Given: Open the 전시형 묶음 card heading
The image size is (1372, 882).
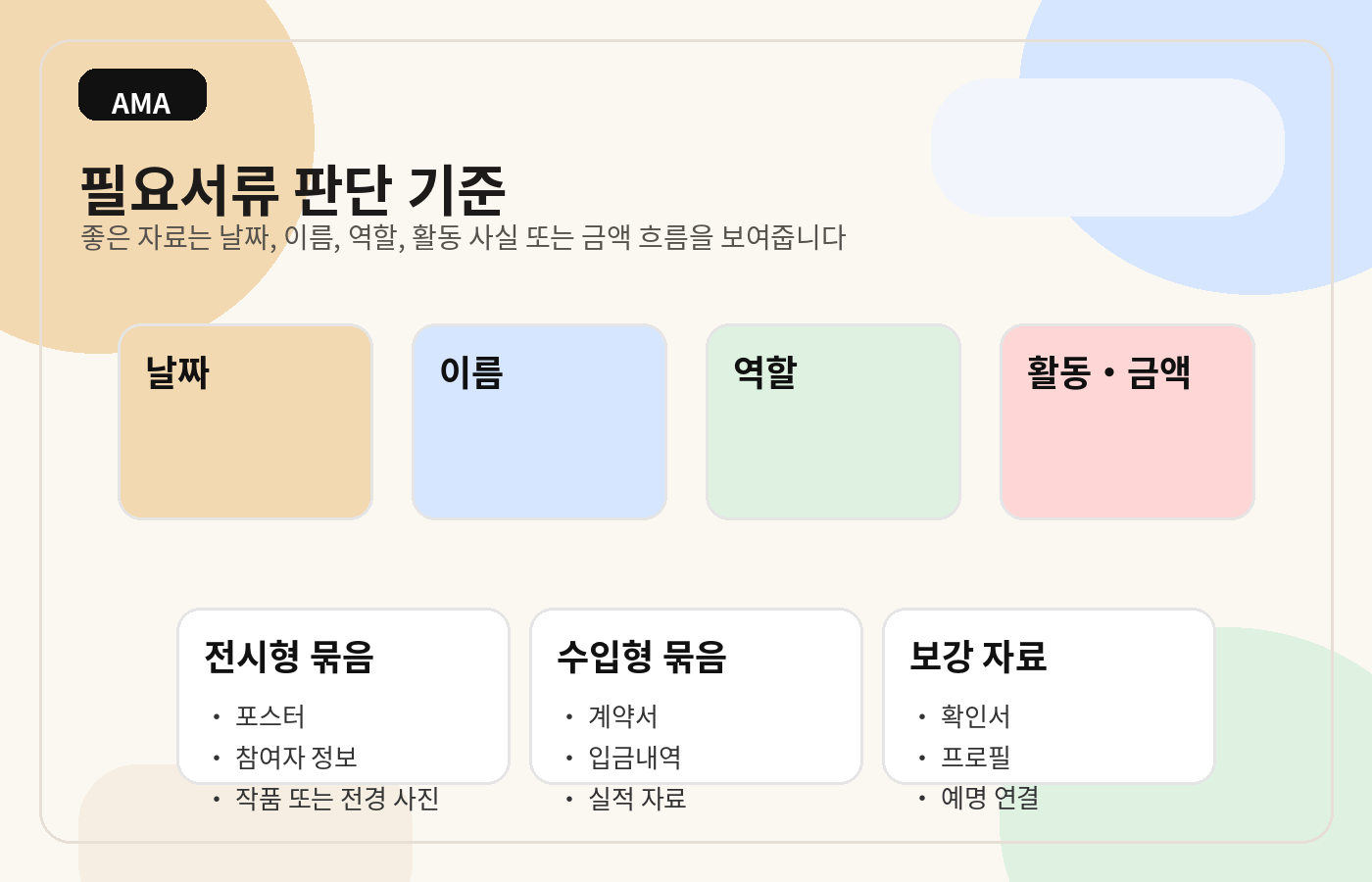Looking at the screenshot, I should click(289, 657).
